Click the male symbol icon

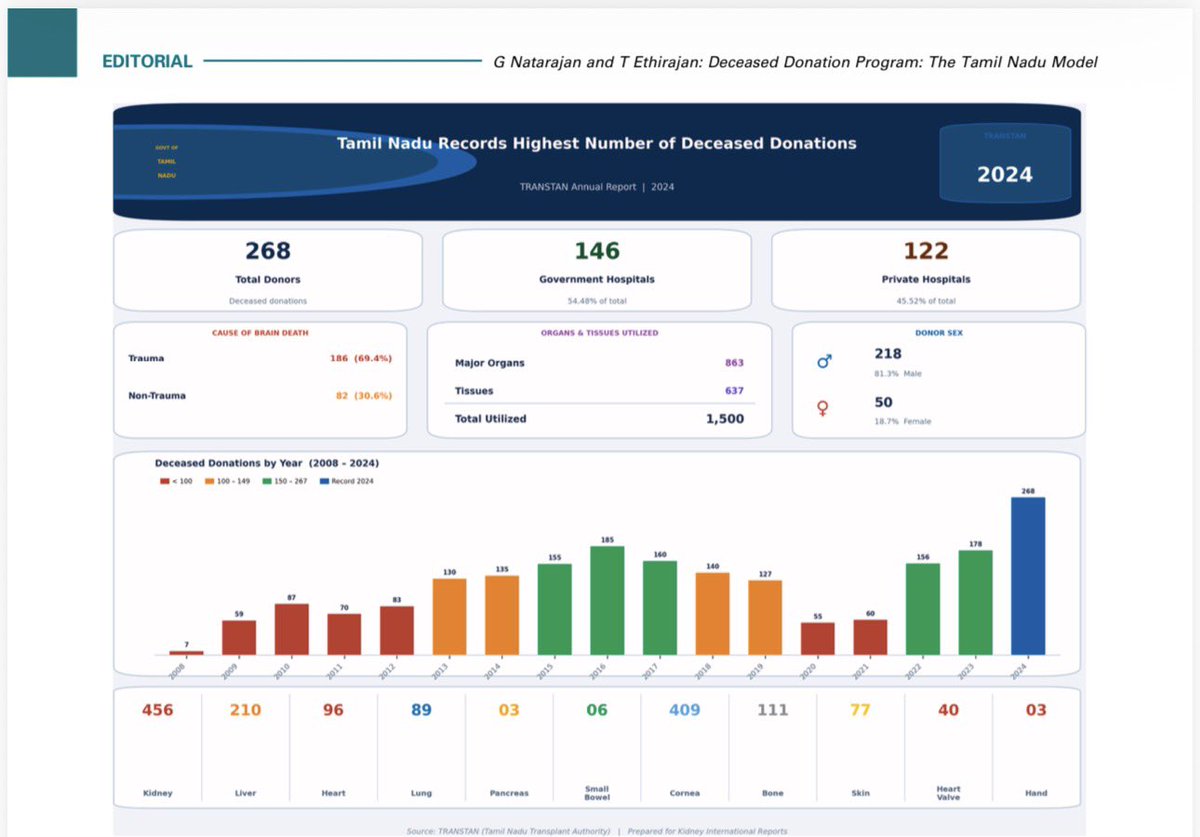pyautogui.click(x=824, y=362)
